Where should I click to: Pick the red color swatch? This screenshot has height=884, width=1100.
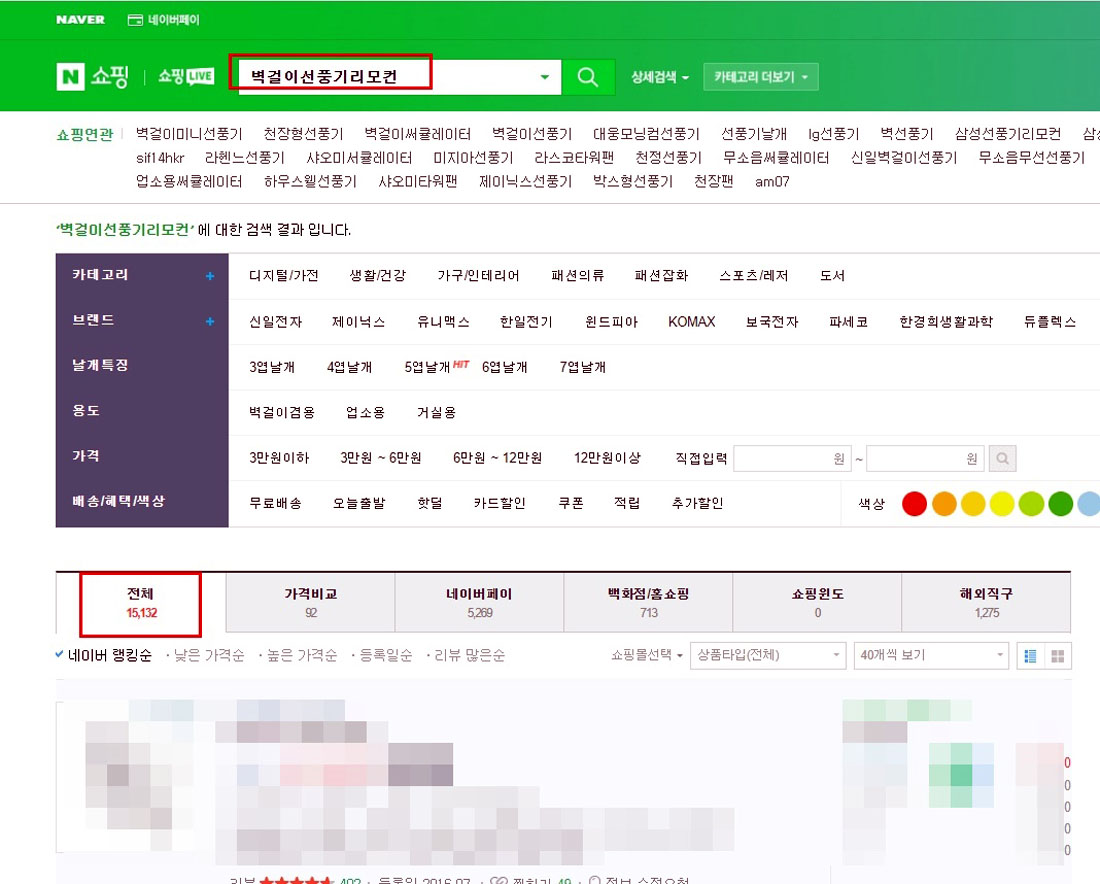[x=914, y=504]
